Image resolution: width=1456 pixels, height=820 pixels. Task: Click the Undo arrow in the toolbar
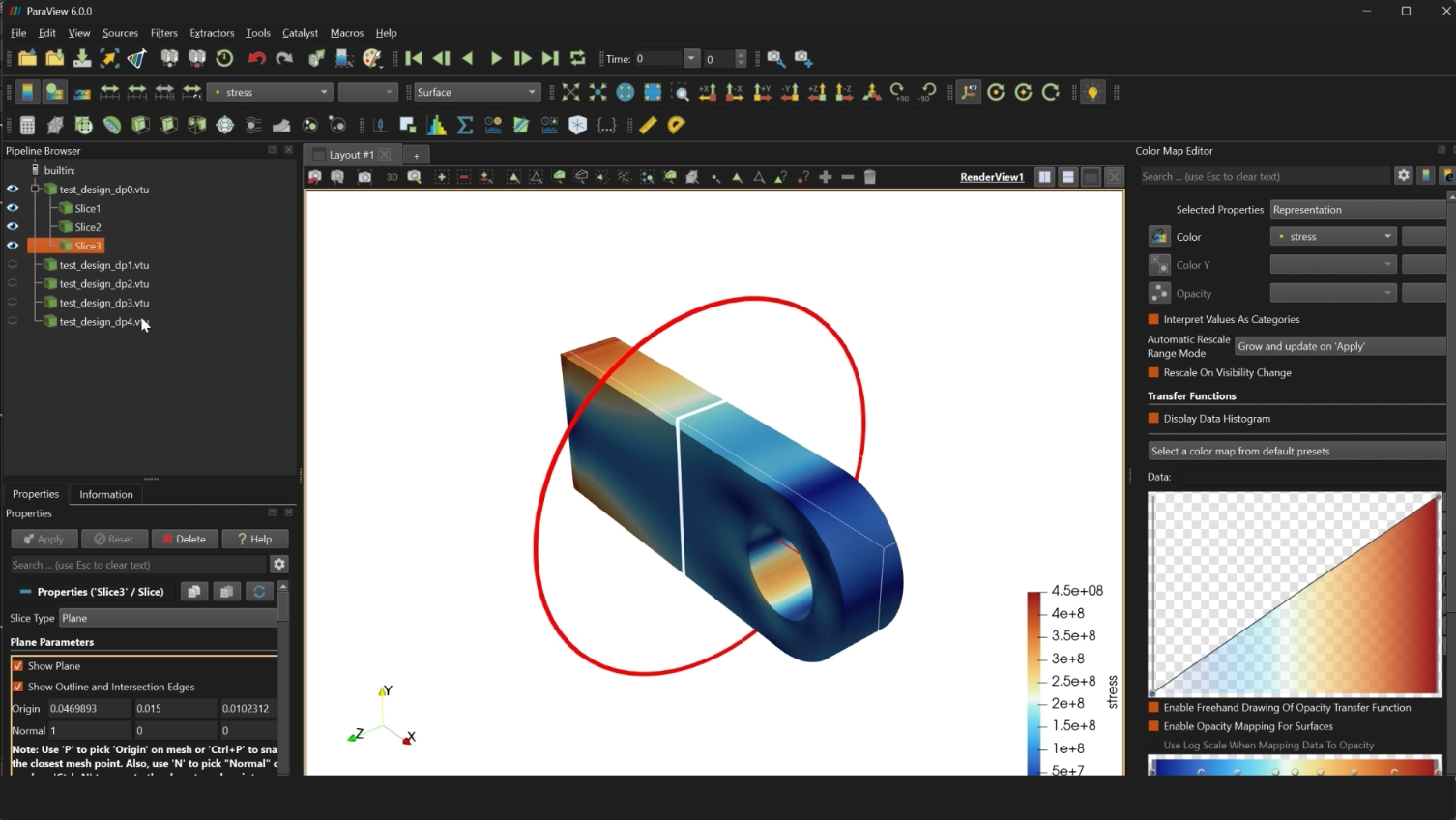point(256,59)
